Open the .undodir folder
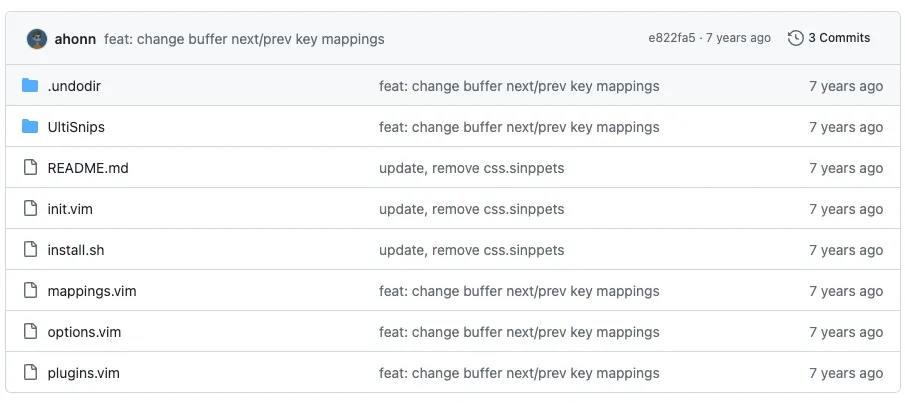This screenshot has width=905, height=403. click(74, 86)
